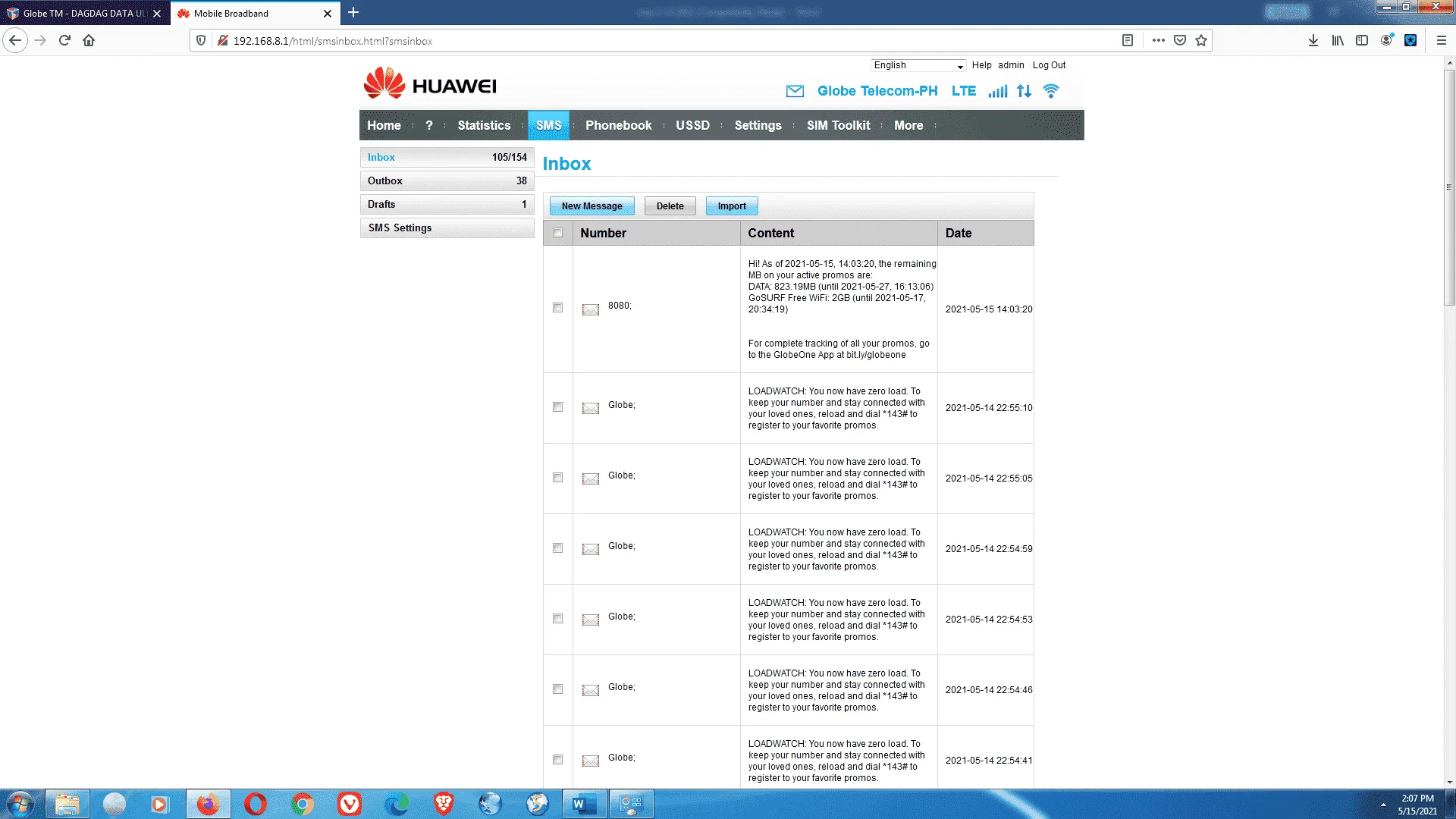Click the Delete button

(x=670, y=206)
